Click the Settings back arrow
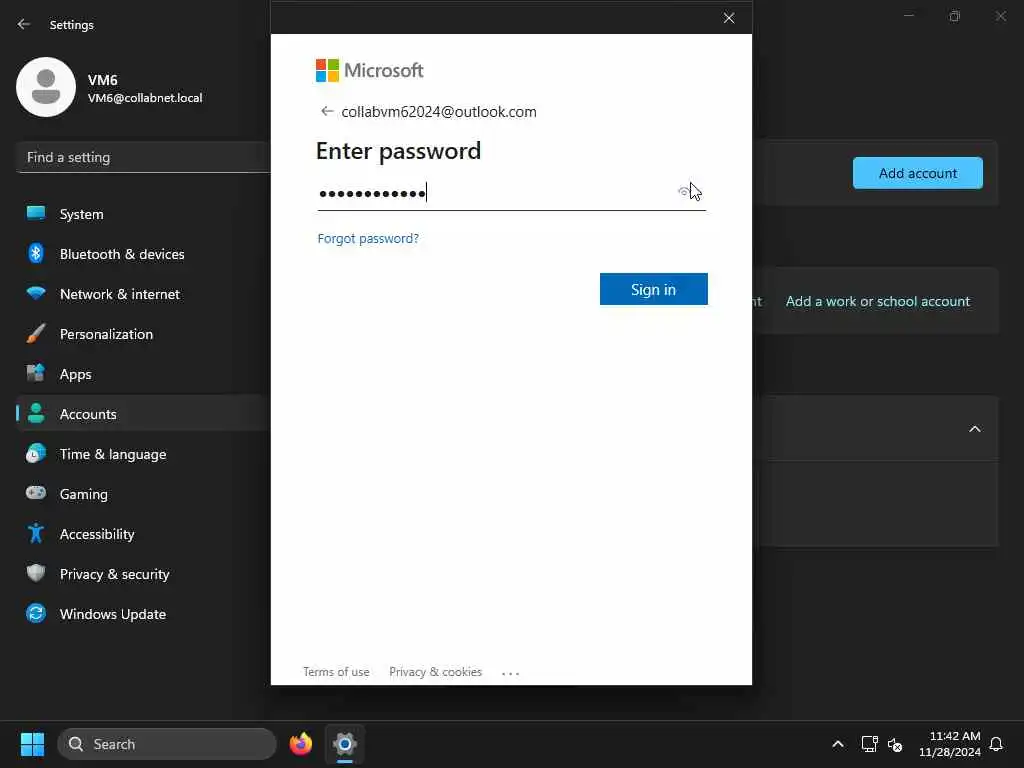This screenshot has height=768, width=1024. [x=24, y=24]
